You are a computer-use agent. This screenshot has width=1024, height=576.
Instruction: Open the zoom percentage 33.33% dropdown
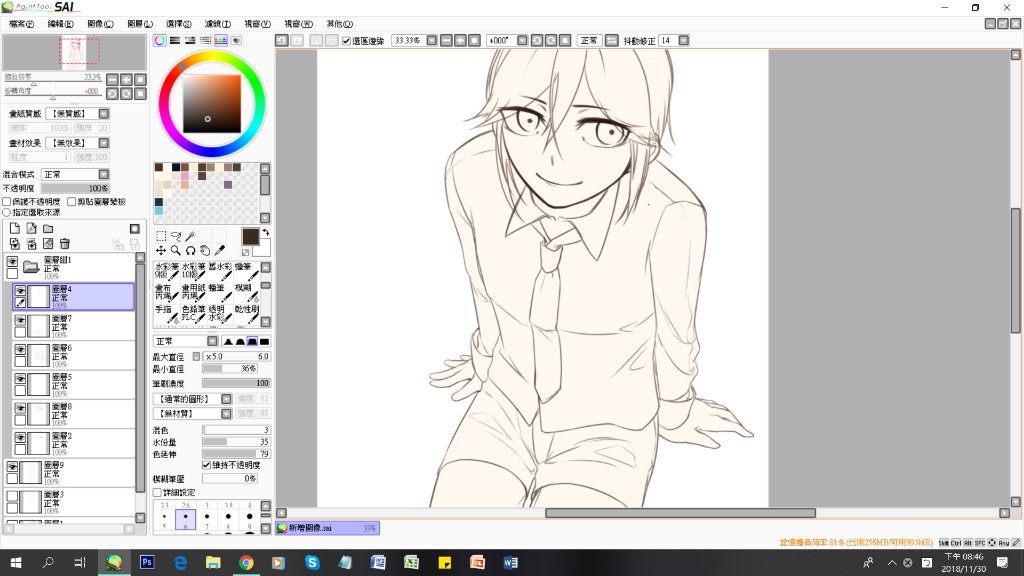(432, 40)
